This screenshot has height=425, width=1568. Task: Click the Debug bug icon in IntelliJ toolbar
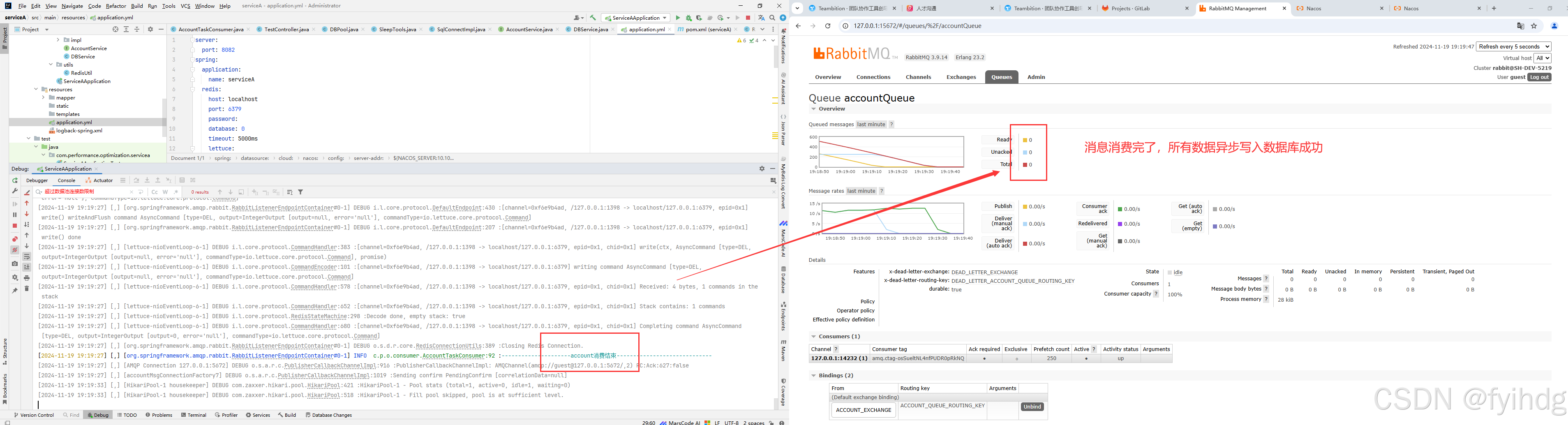[x=688, y=18]
